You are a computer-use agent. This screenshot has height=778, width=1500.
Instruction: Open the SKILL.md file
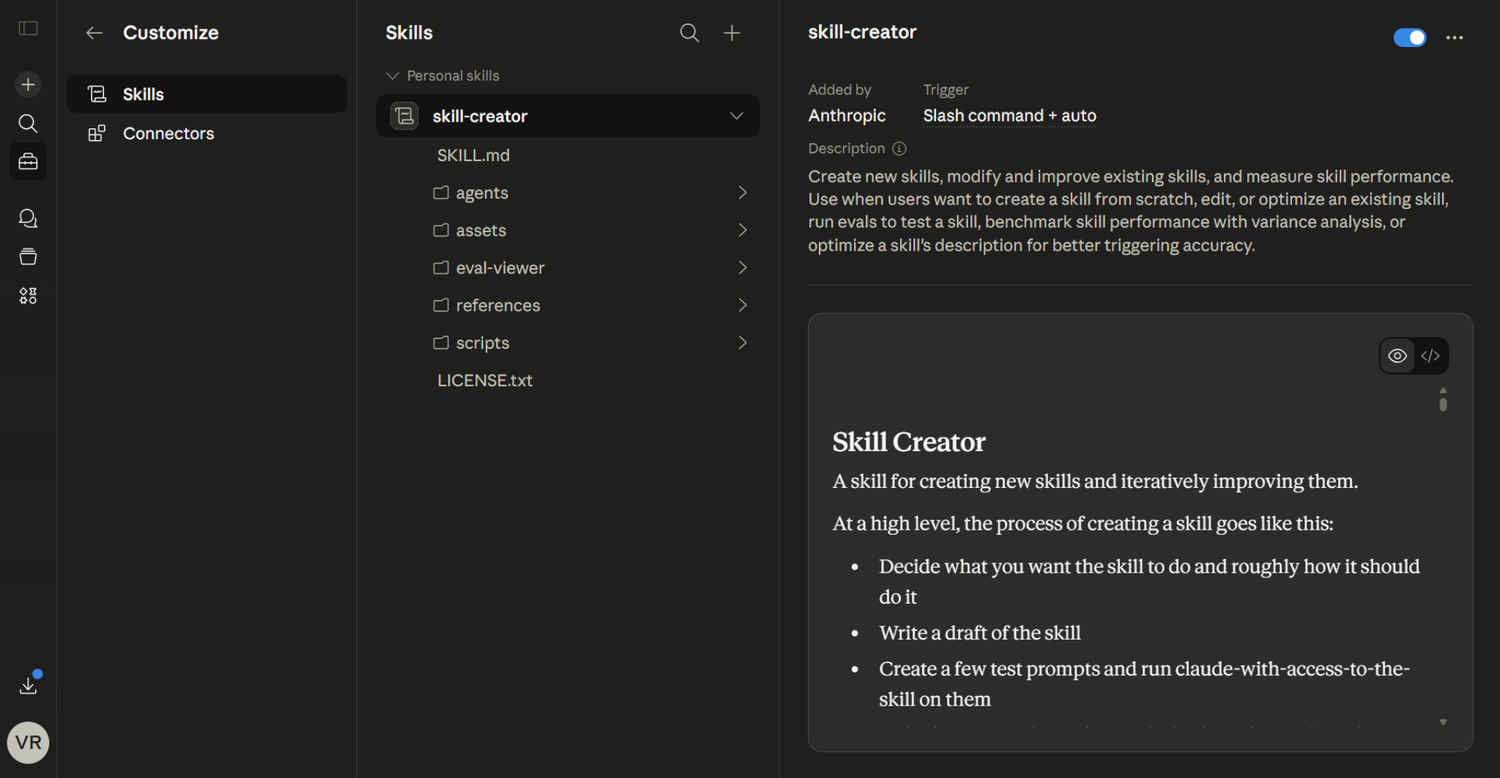click(x=473, y=155)
